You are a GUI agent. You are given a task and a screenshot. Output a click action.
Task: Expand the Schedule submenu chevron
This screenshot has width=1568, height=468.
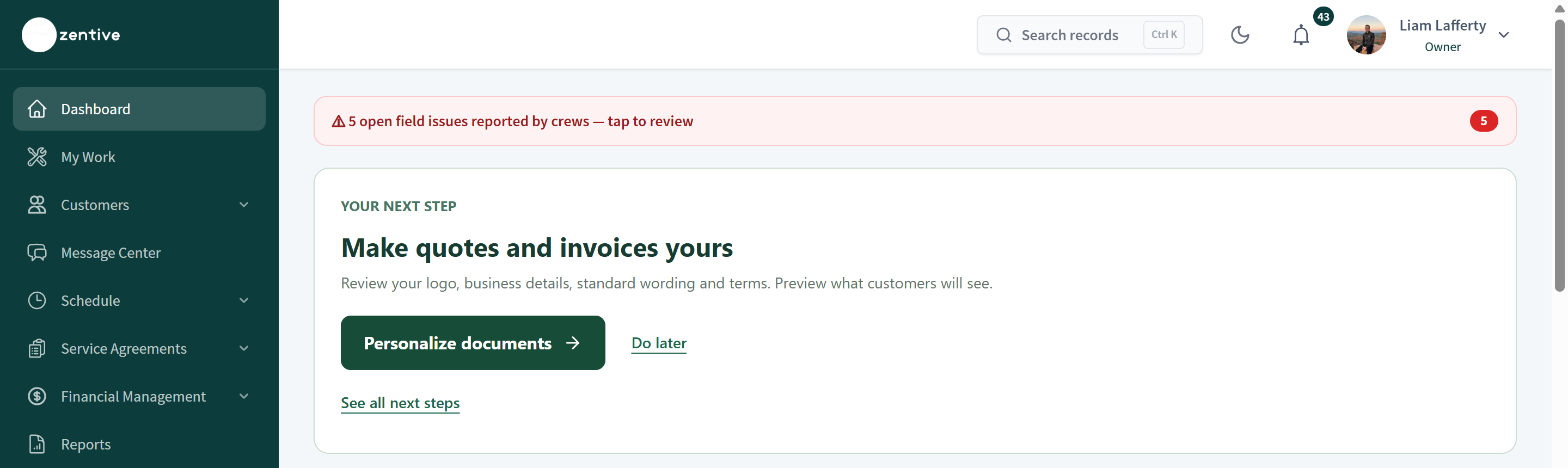click(x=244, y=300)
